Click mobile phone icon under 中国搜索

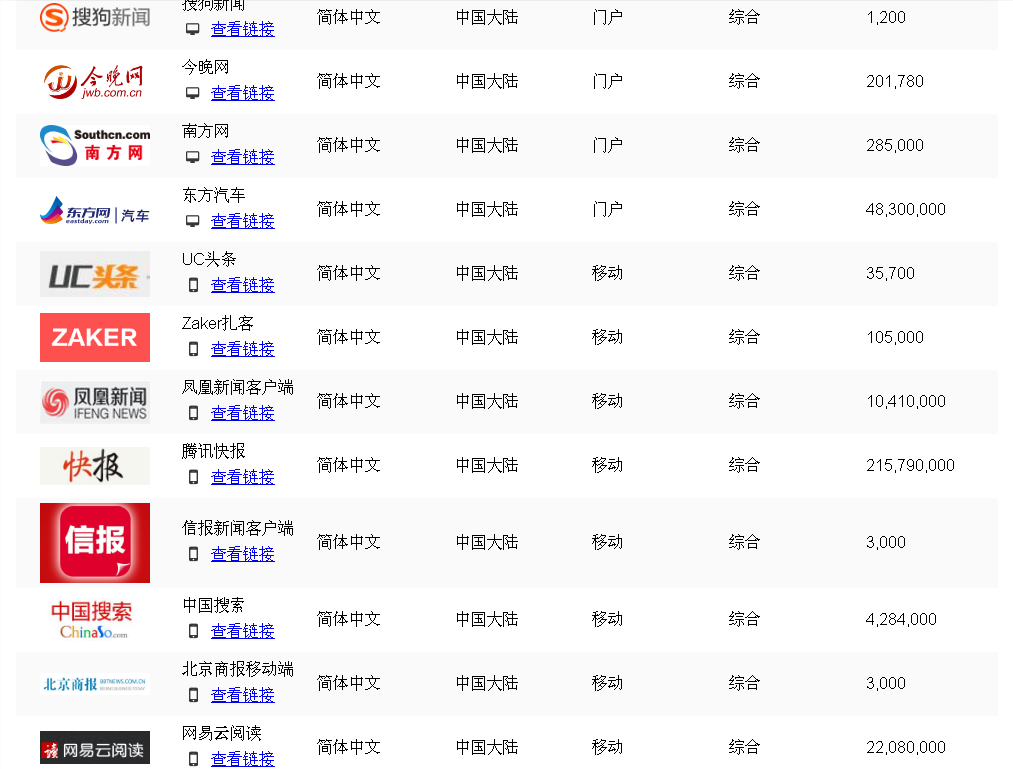click(x=193, y=631)
